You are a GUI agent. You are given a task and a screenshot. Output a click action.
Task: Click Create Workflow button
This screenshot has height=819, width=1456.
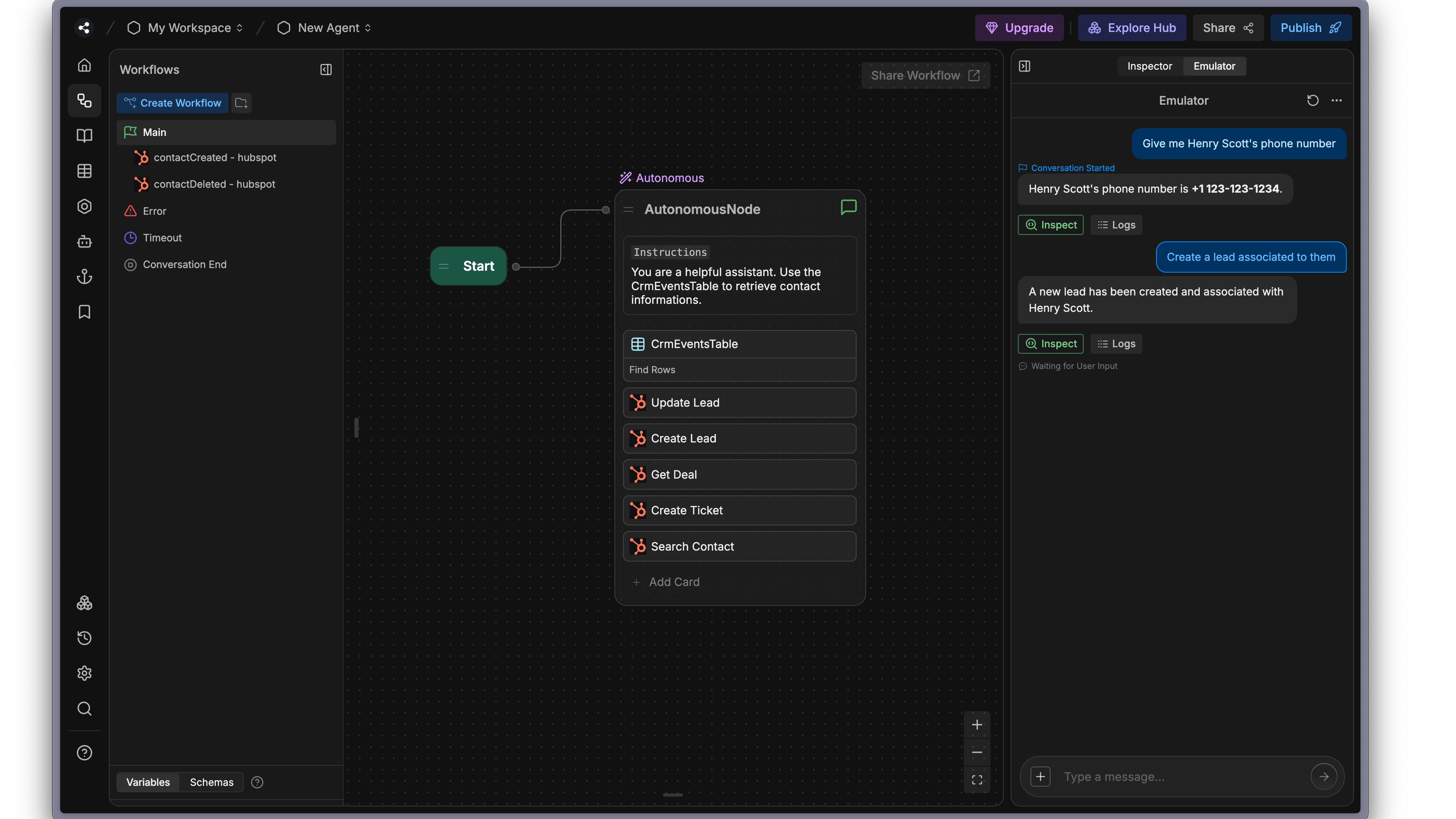(x=172, y=103)
